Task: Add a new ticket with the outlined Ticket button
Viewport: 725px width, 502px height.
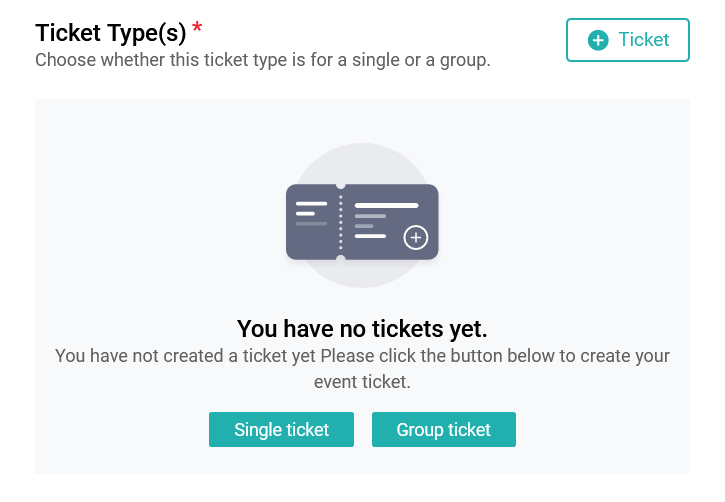Action: tap(627, 40)
